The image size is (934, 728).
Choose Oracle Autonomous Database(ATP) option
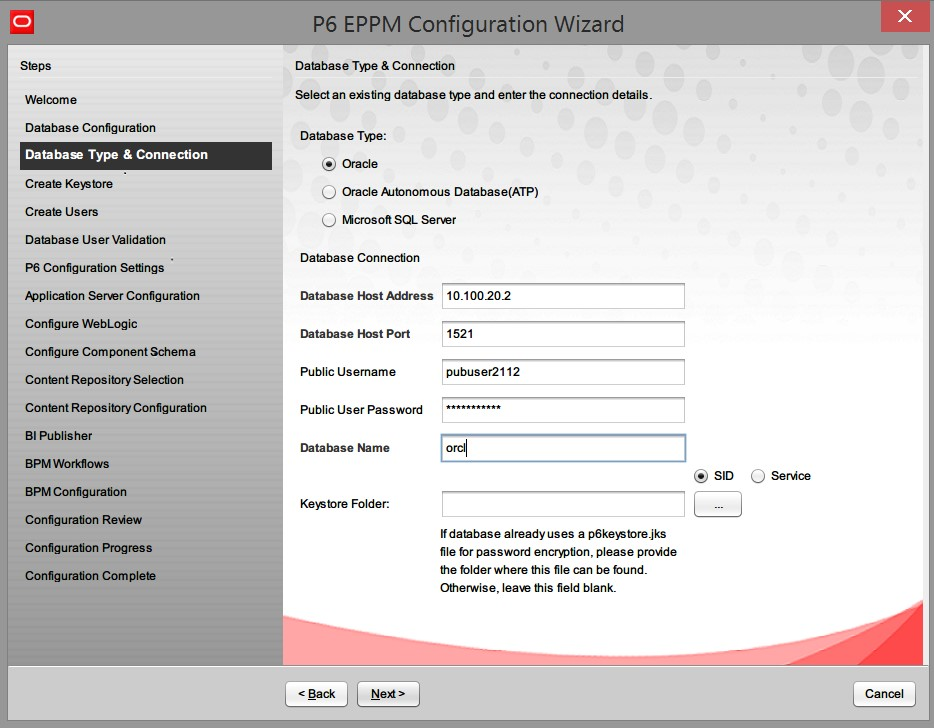[x=329, y=192]
